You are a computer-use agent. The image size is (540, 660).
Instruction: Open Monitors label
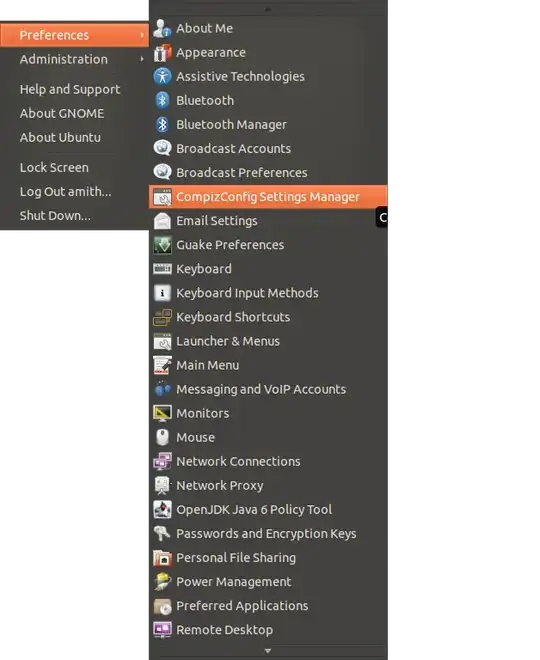(x=203, y=413)
